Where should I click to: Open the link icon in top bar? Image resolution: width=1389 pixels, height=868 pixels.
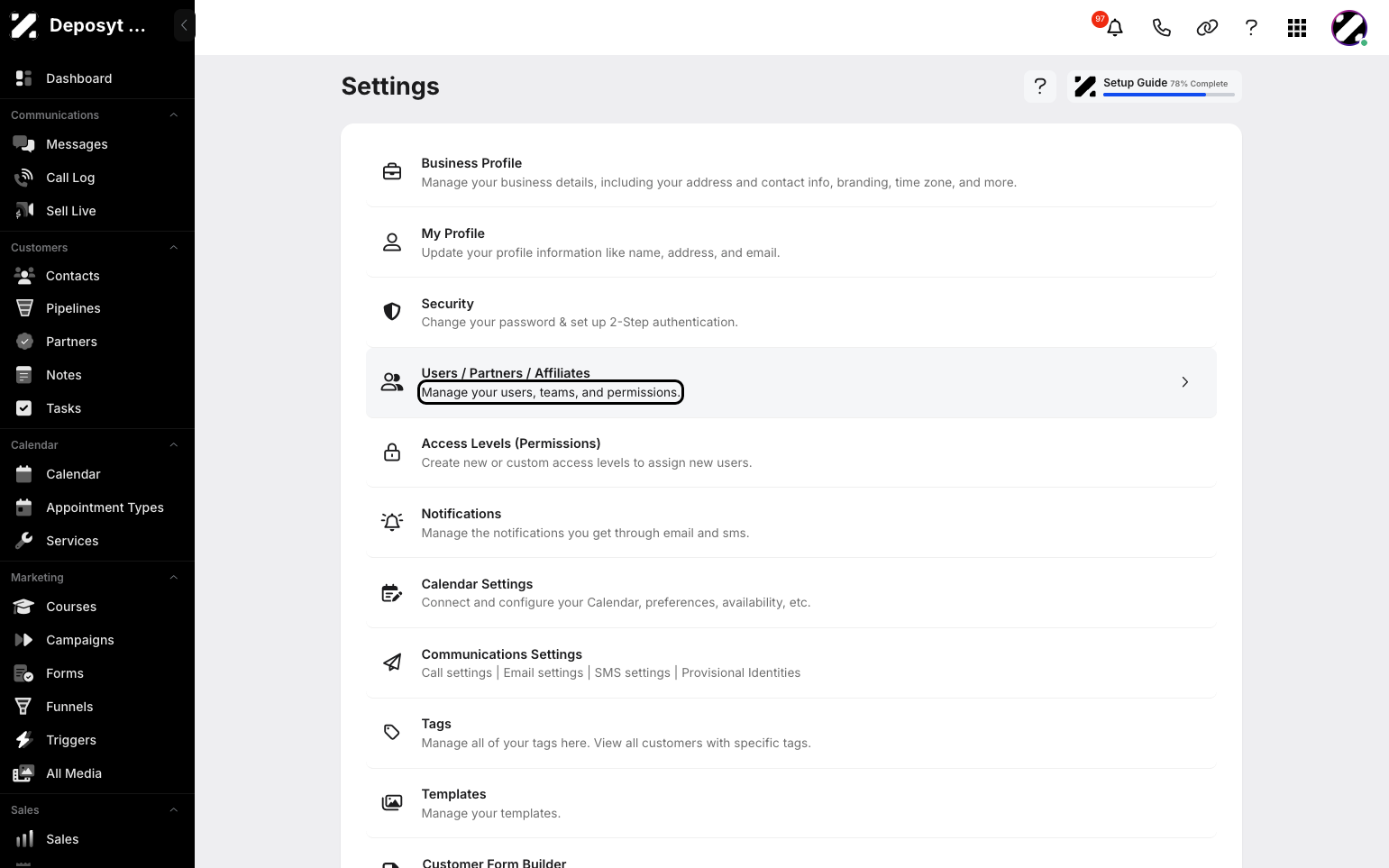[x=1207, y=28]
